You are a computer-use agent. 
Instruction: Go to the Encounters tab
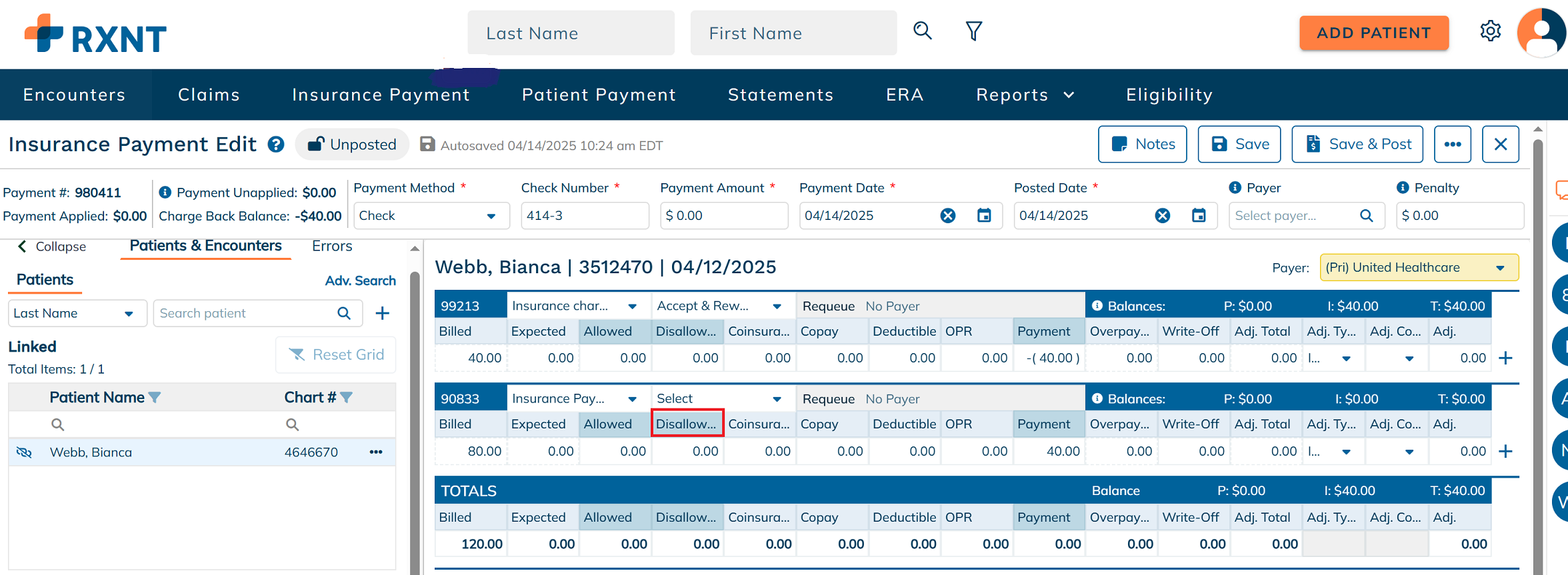pyautogui.click(x=74, y=95)
